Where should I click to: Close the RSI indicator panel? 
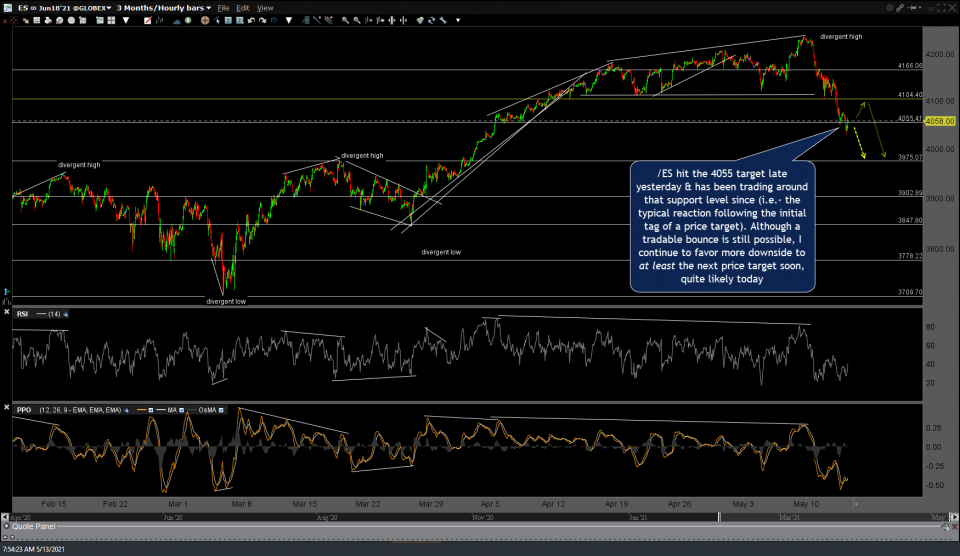tap(6, 312)
